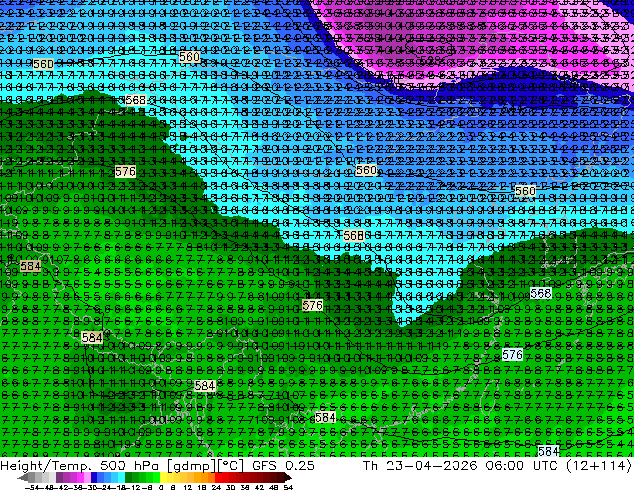Click the "[gdmp]" unit label
This screenshot has width=634, height=490.
point(192,466)
